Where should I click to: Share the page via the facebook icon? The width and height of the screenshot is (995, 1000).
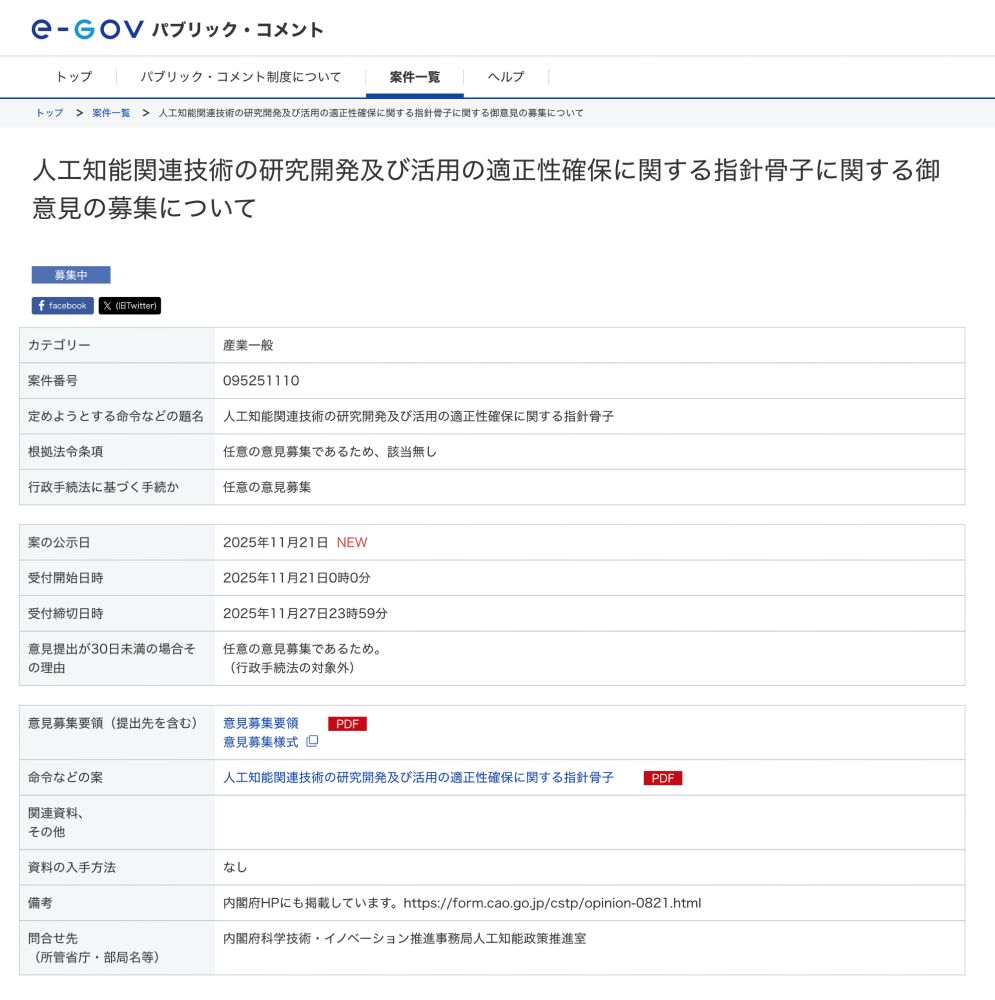click(x=61, y=306)
